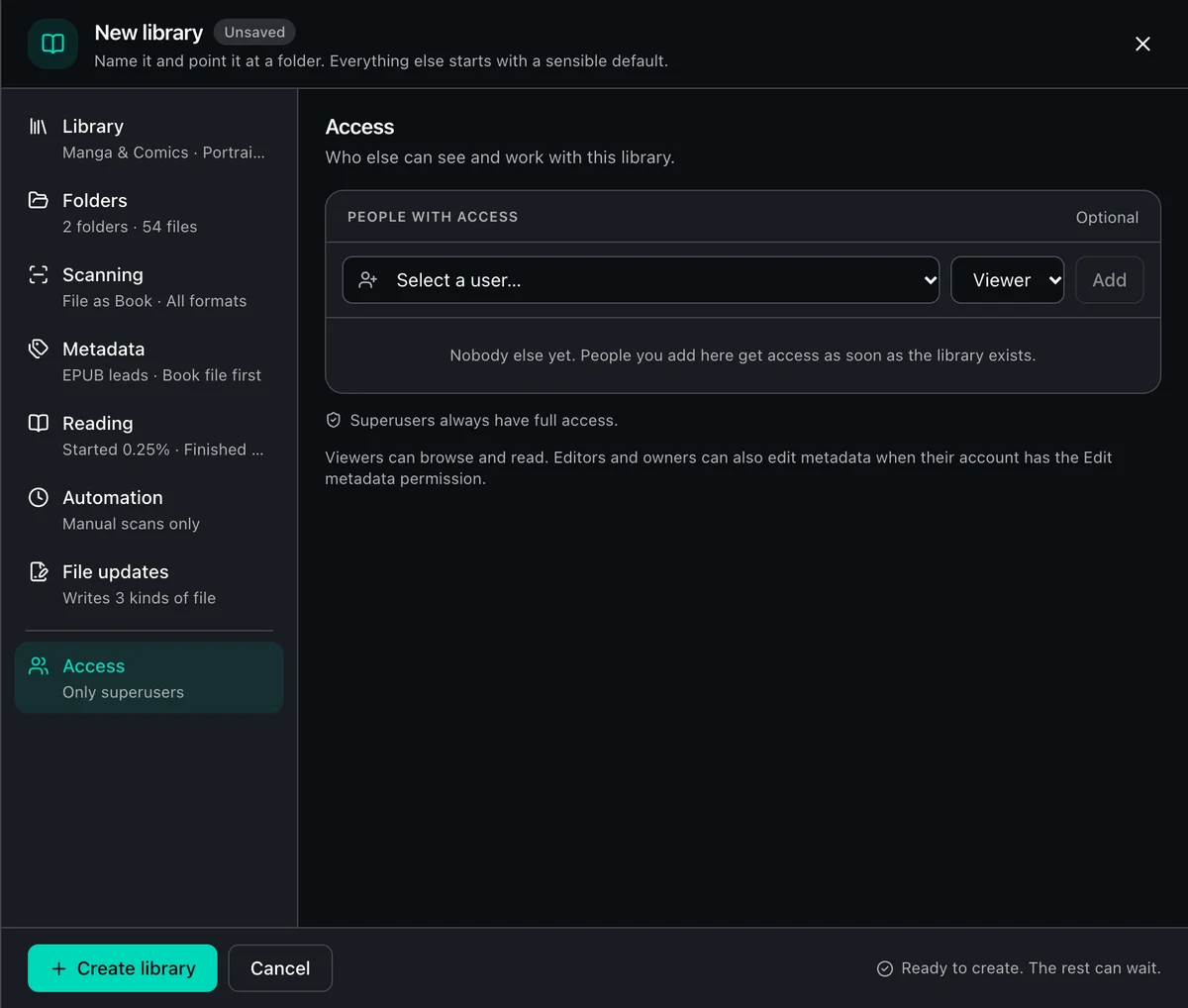Screen dimensions: 1188x1008
Task: Switch to the File updates section
Action: pyautogui.click(x=149, y=584)
